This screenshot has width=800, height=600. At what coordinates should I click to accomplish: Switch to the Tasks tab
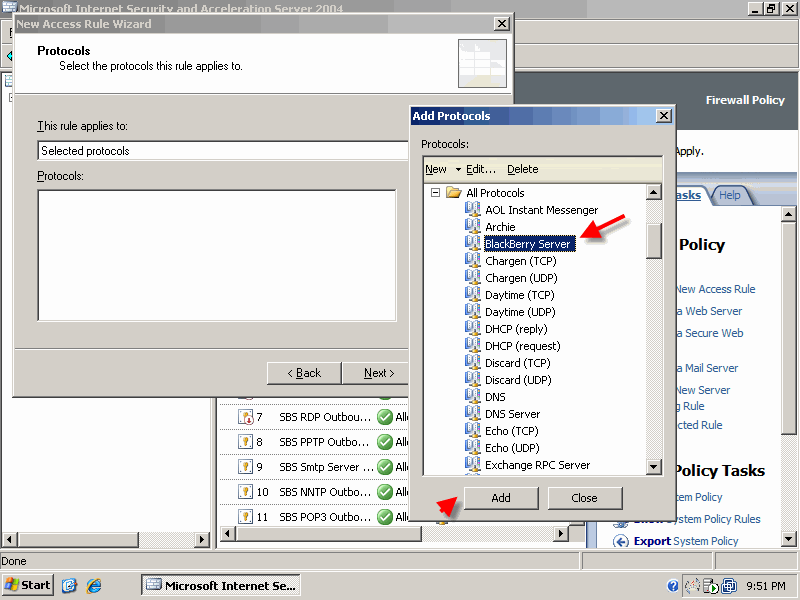click(x=688, y=195)
